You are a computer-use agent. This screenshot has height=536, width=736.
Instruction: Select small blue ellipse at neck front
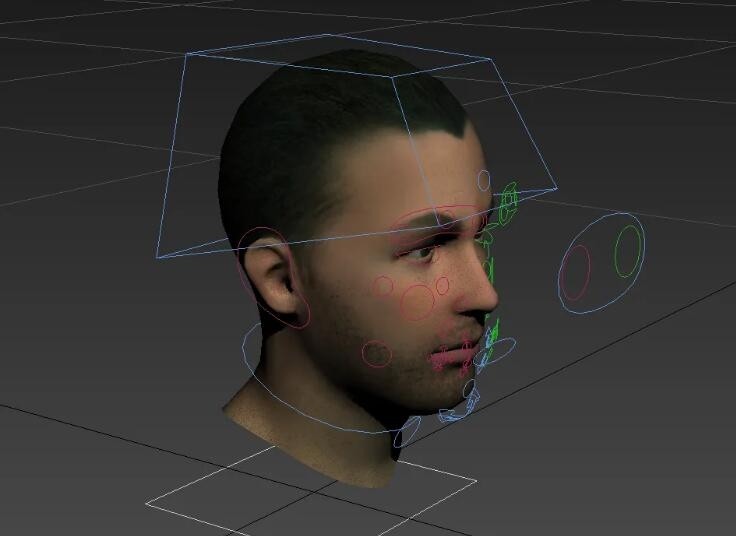point(405,433)
